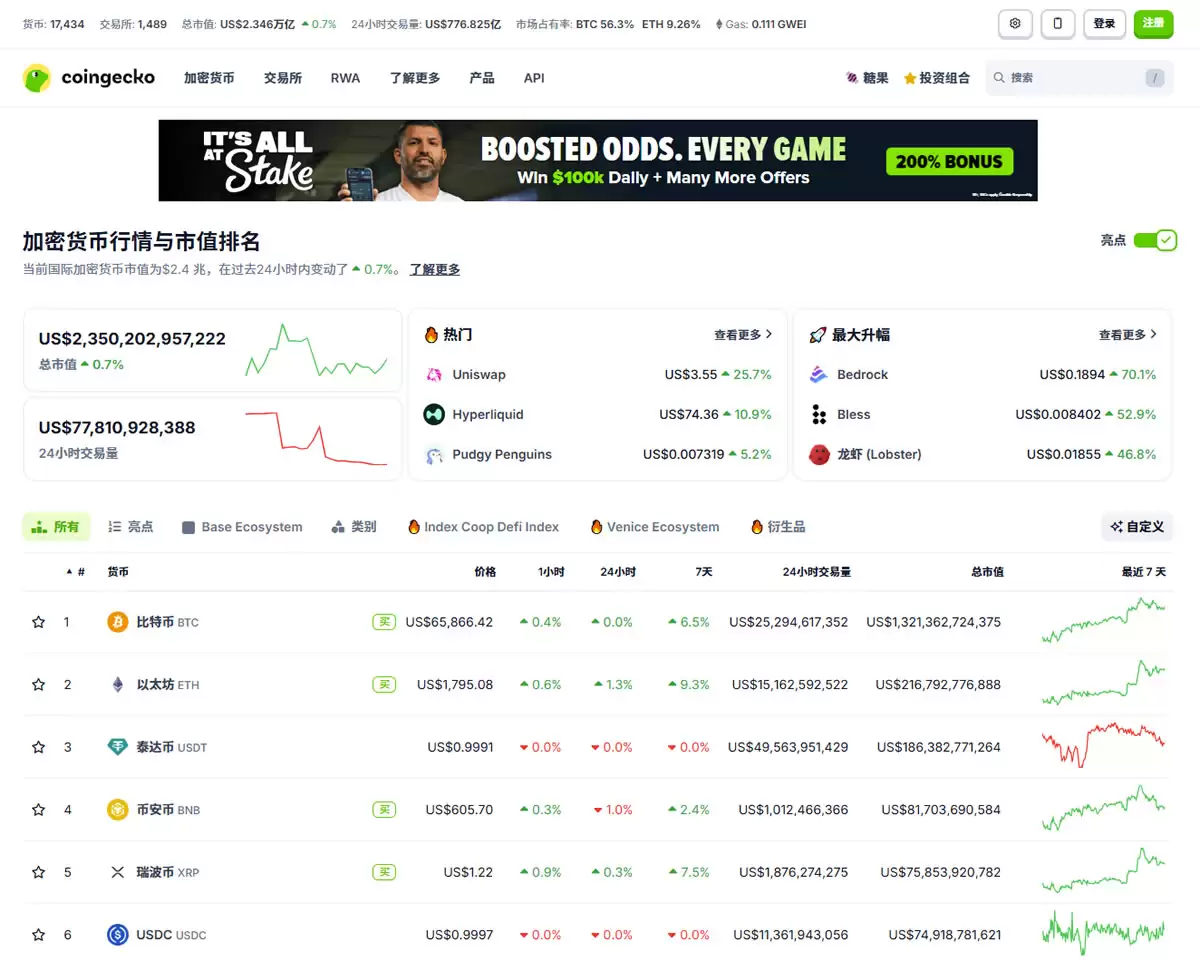The image size is (1200, 962).
Task: Select the 亮点 filter tab
Action: coord(131,527)
